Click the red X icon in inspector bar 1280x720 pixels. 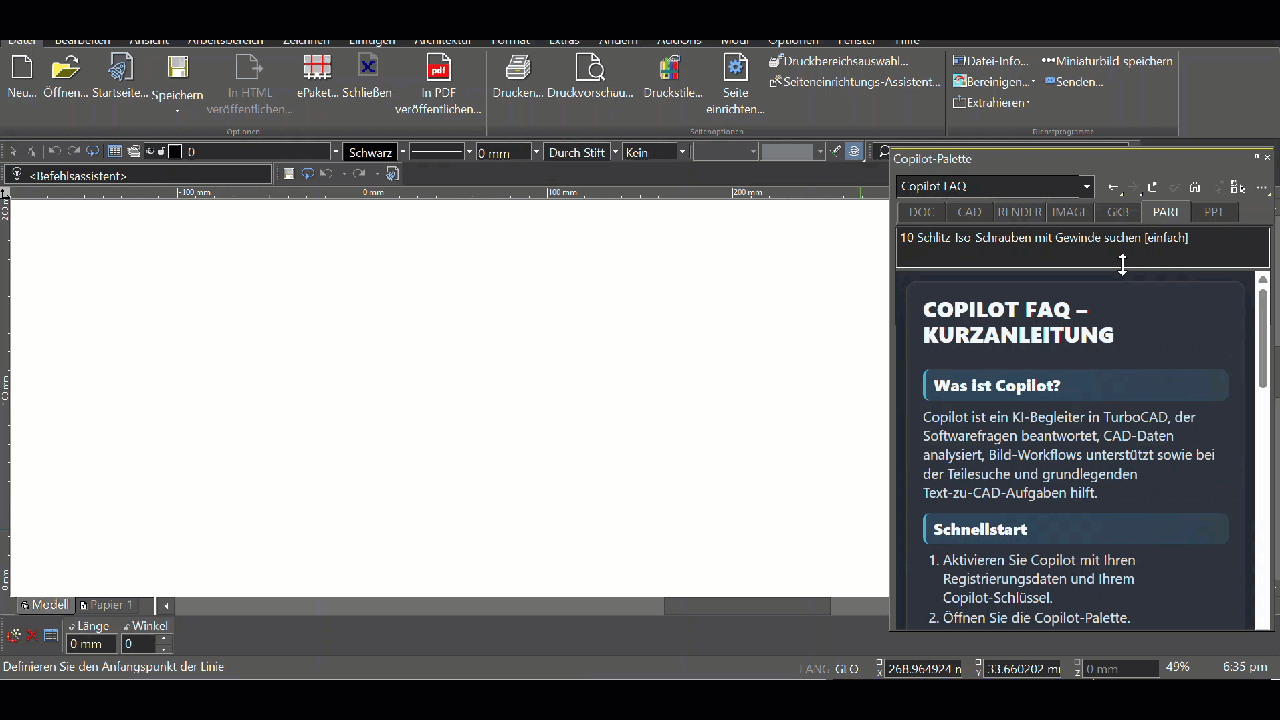coord(31,635)
